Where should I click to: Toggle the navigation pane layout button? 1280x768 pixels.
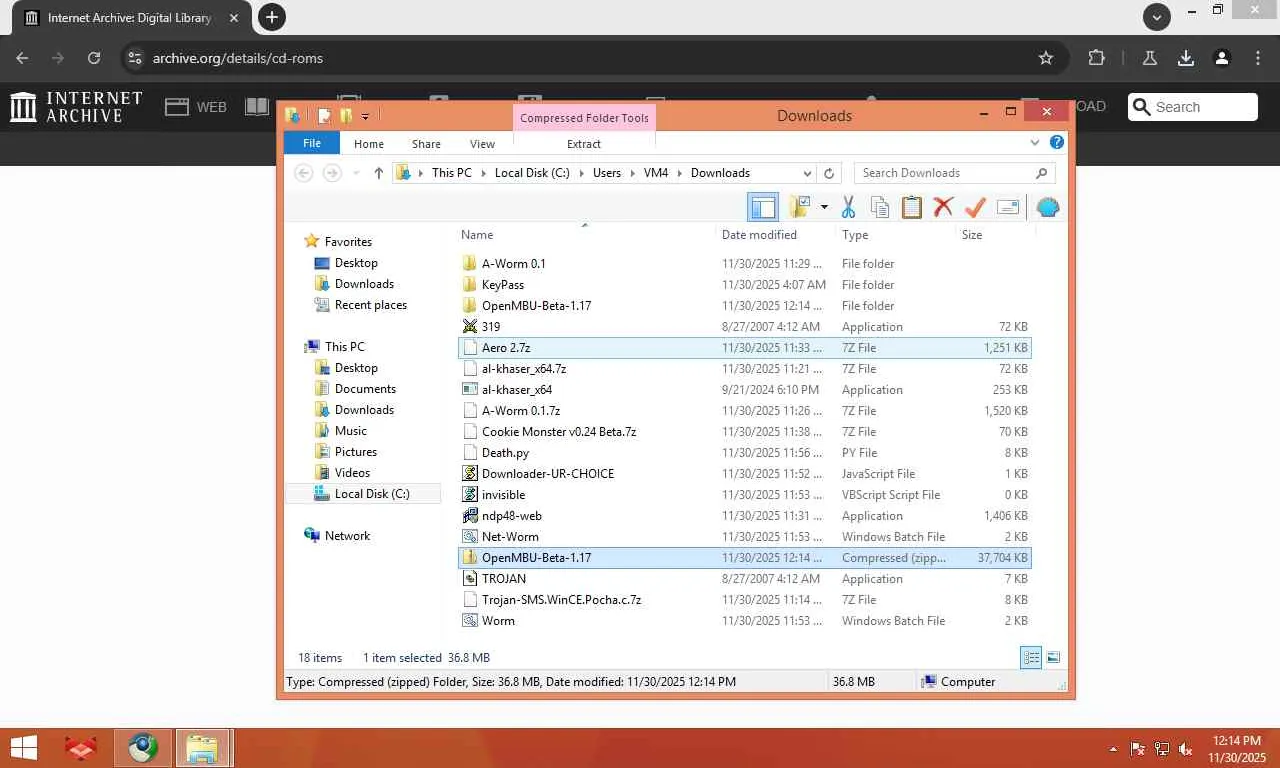pyautogui.click(x=763, y=207)
